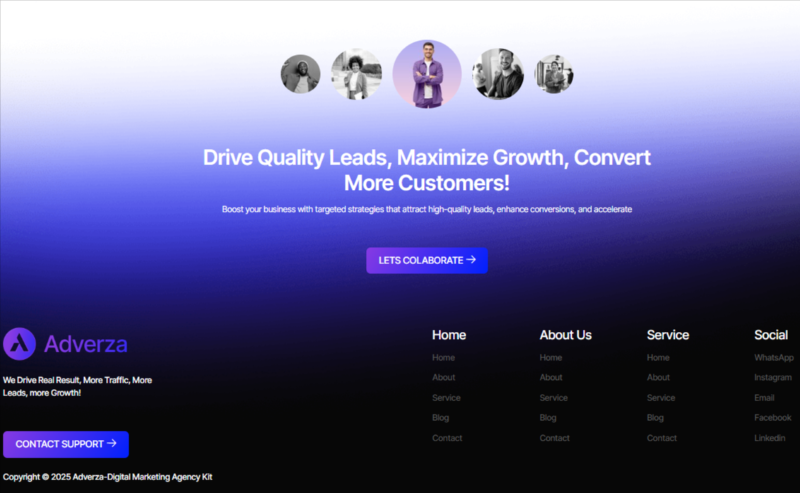This screenshot has height=493, width=800.
Task: Select the rightmost small avatar photo
Action: [x=554, y=74]
